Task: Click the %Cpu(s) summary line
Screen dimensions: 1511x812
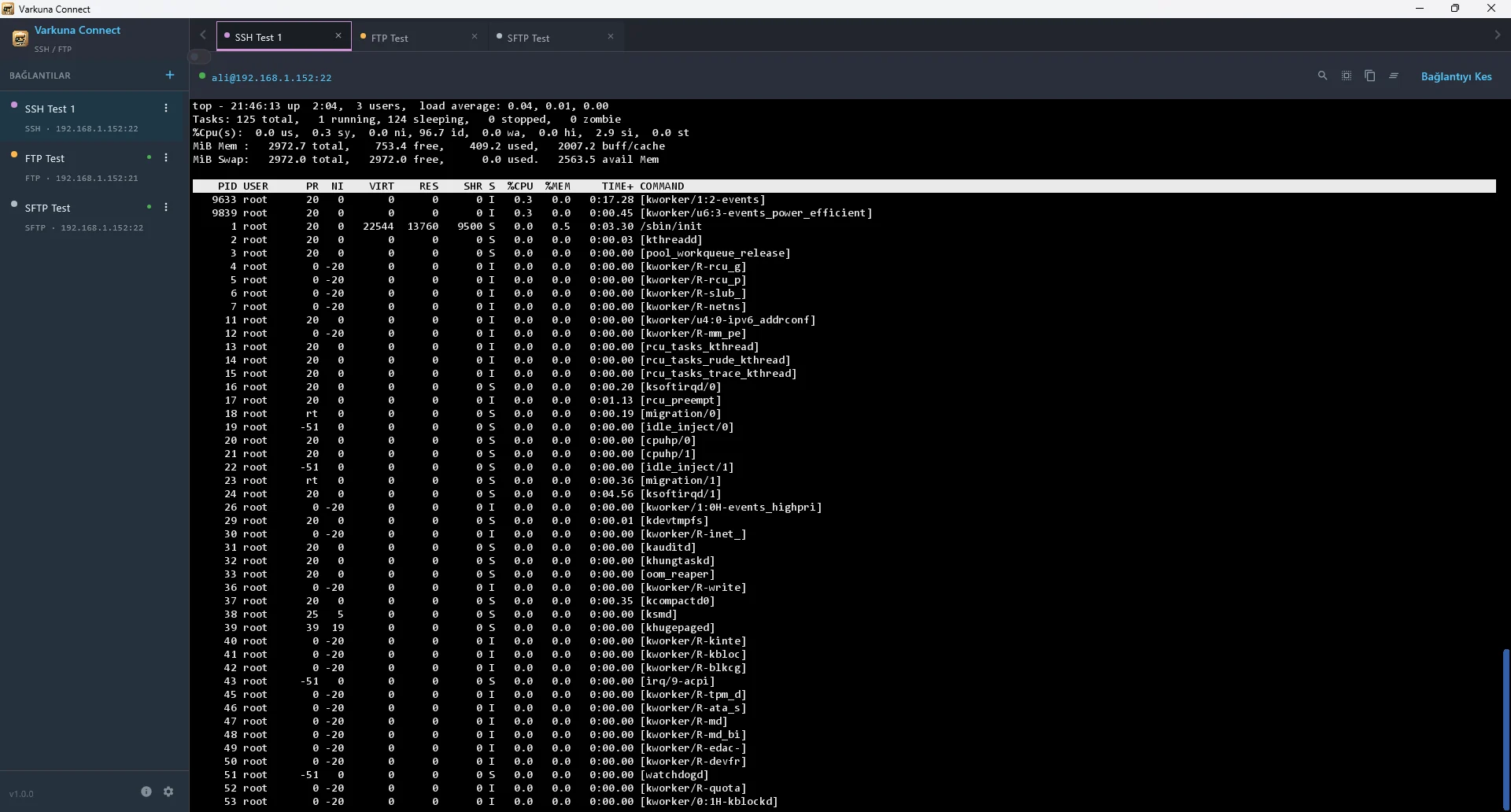Action: pyautogui.click(x=441, y=133)
